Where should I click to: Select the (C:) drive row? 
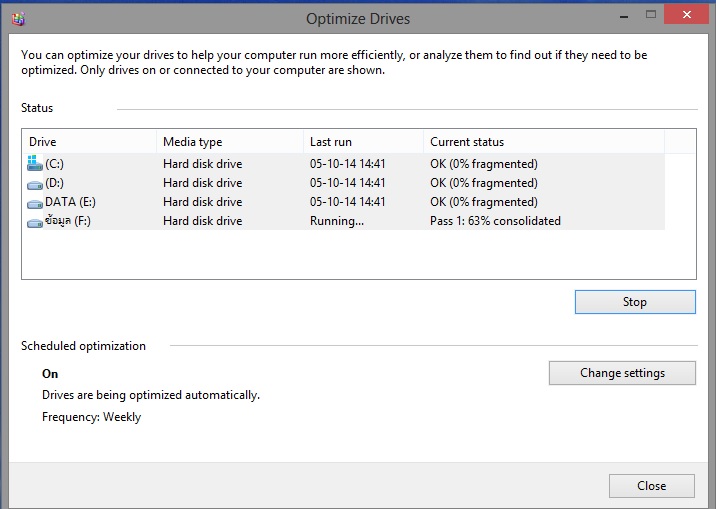pyautogui.click(x=345, y=163)
